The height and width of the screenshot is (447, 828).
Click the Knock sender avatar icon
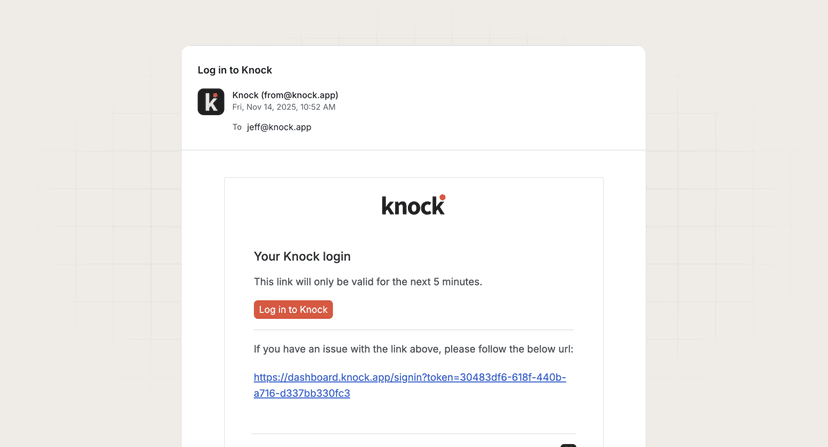pyautogui.click(x=211, y=101)
